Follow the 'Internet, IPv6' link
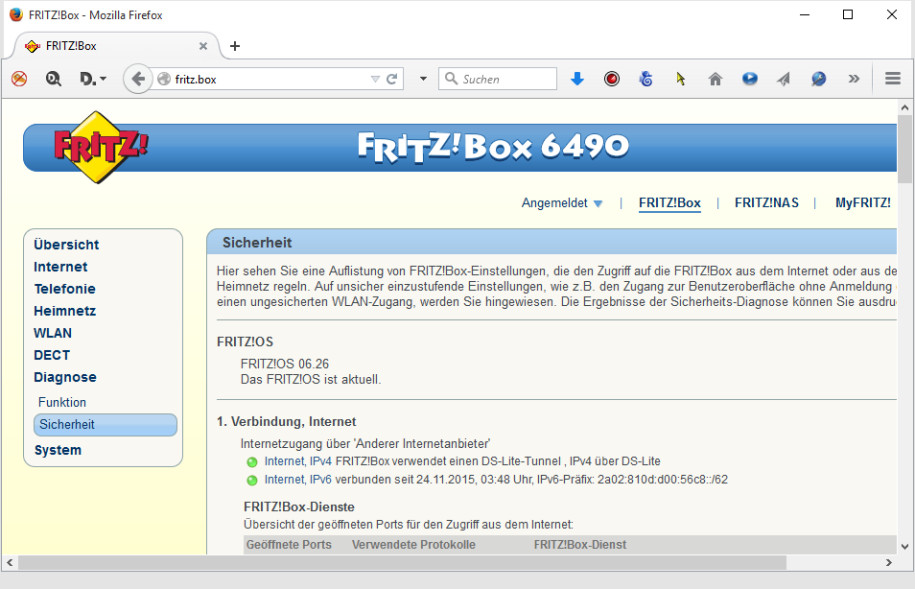Image resolution: width=915 pixels, height=589 pixels. coord(298,479)
